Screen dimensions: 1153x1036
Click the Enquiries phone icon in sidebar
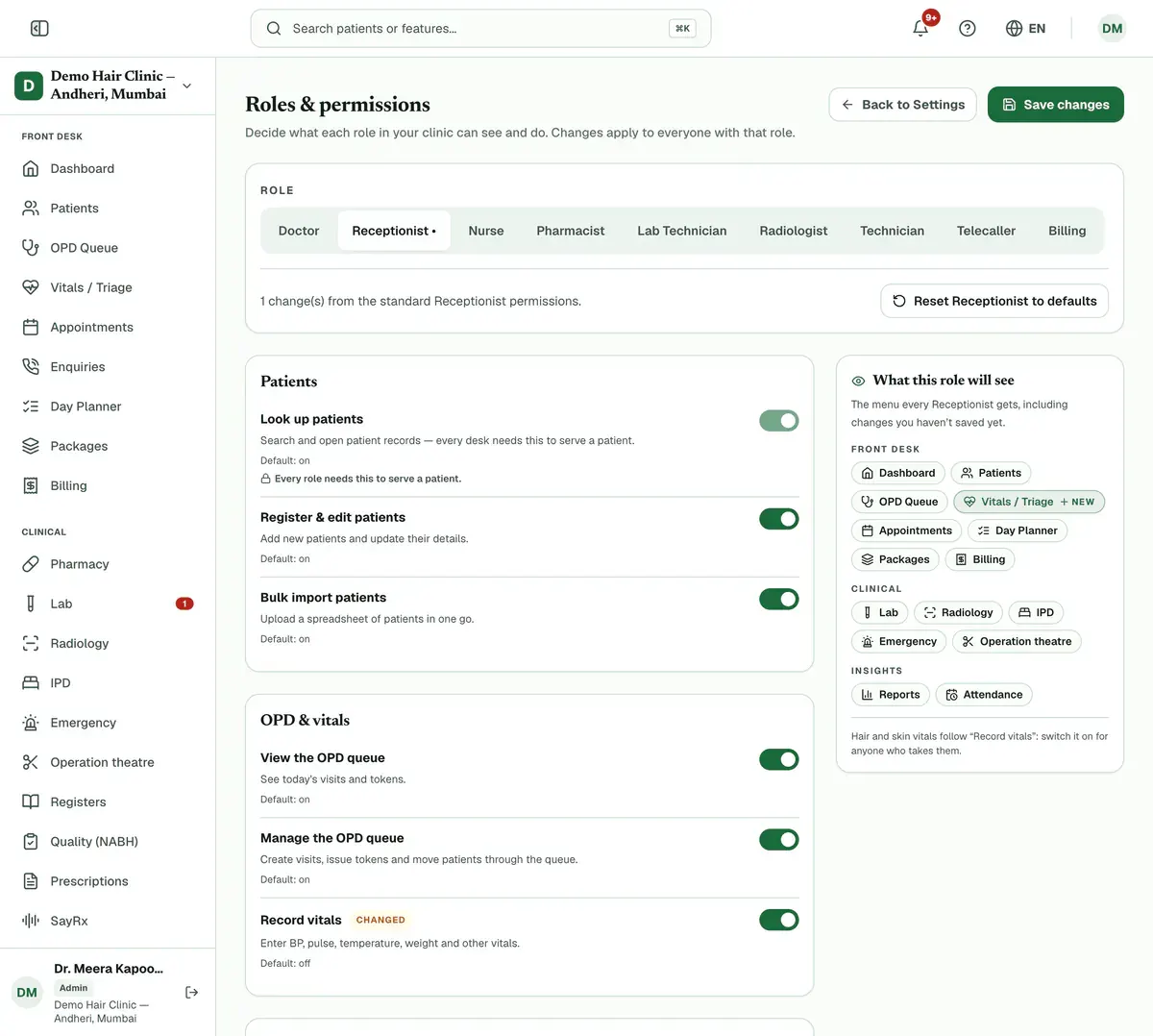(x=31, y=366)
